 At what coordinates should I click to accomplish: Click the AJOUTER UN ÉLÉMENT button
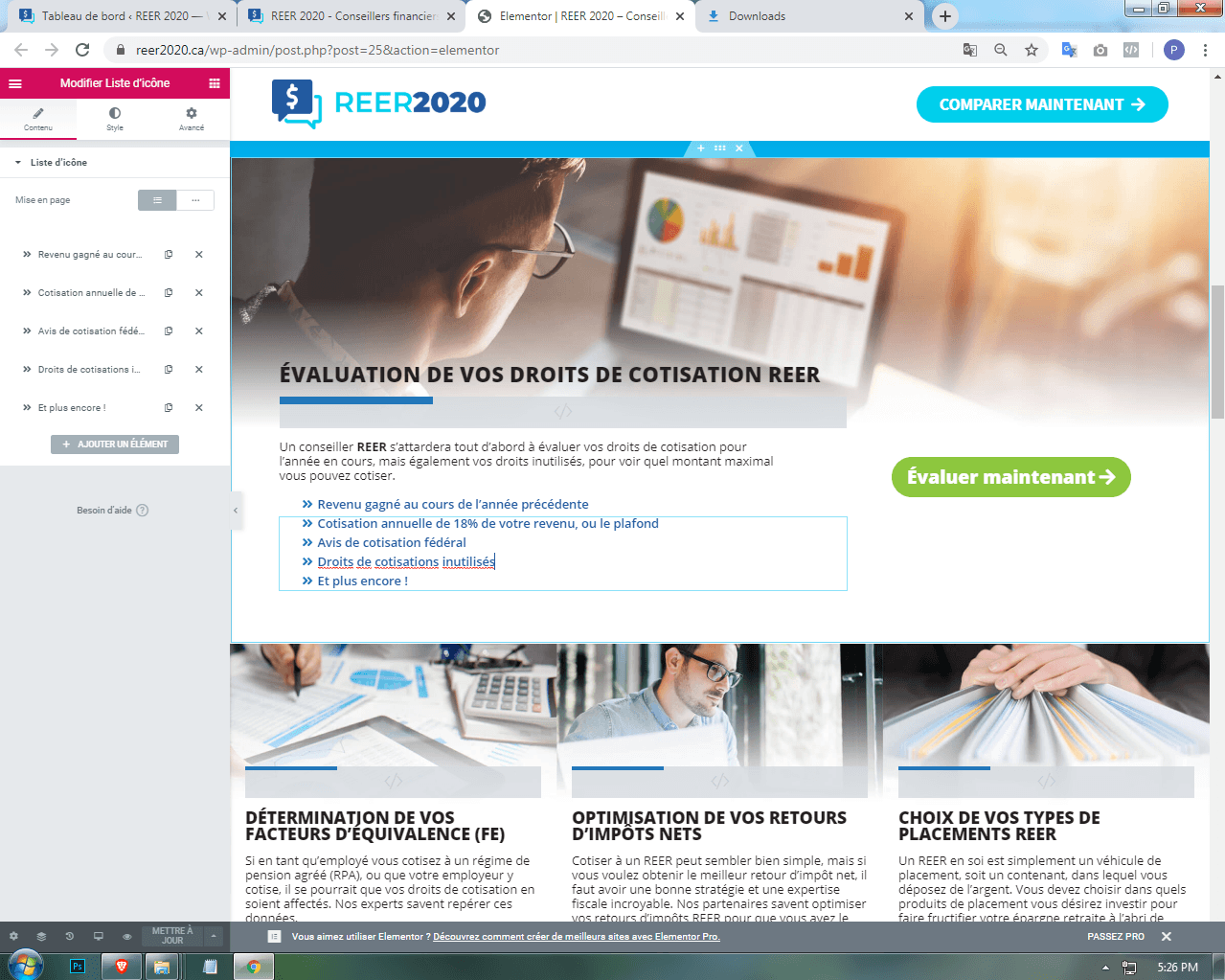115,444
